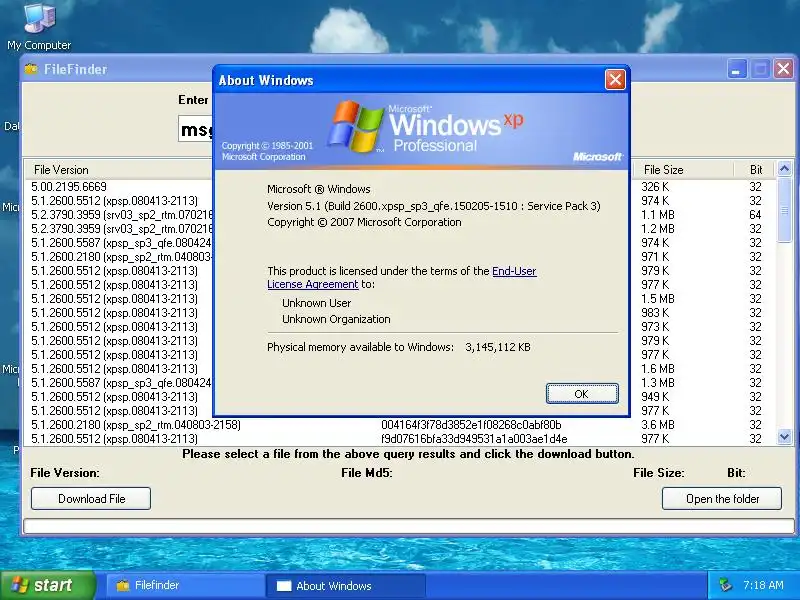The image size is (800, 600).
Task: Click the 1.5 MB file size cell
Action: pyautogui.click(x=658, y=298)
